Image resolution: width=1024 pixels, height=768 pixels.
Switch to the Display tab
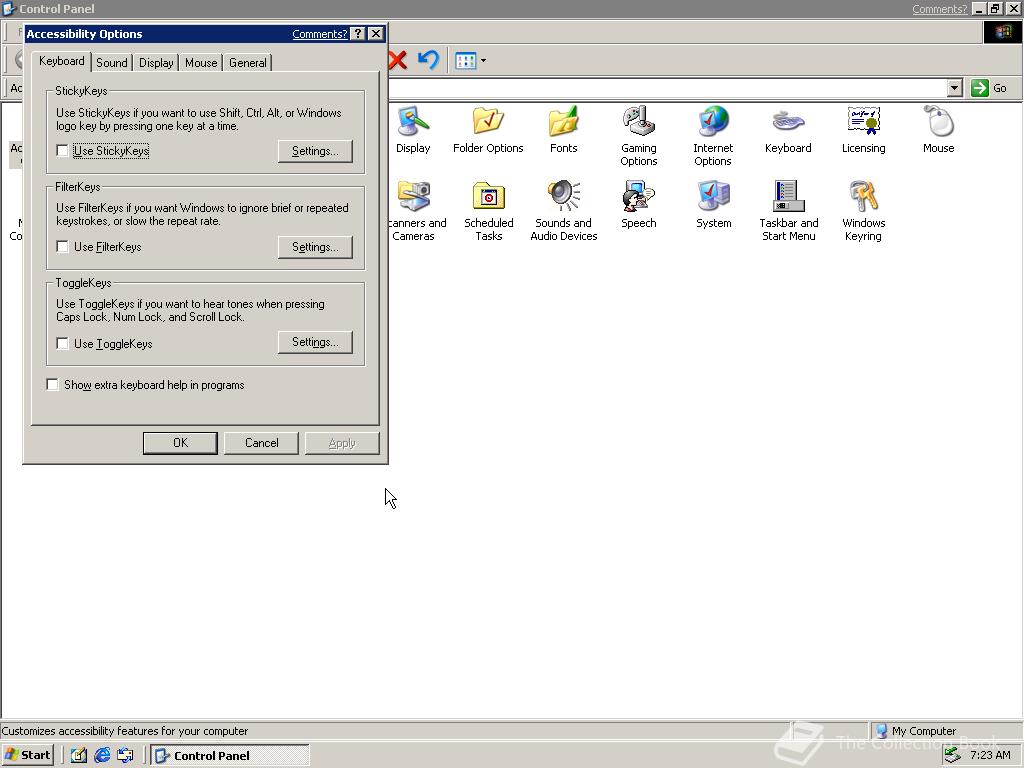coord(156,63)
